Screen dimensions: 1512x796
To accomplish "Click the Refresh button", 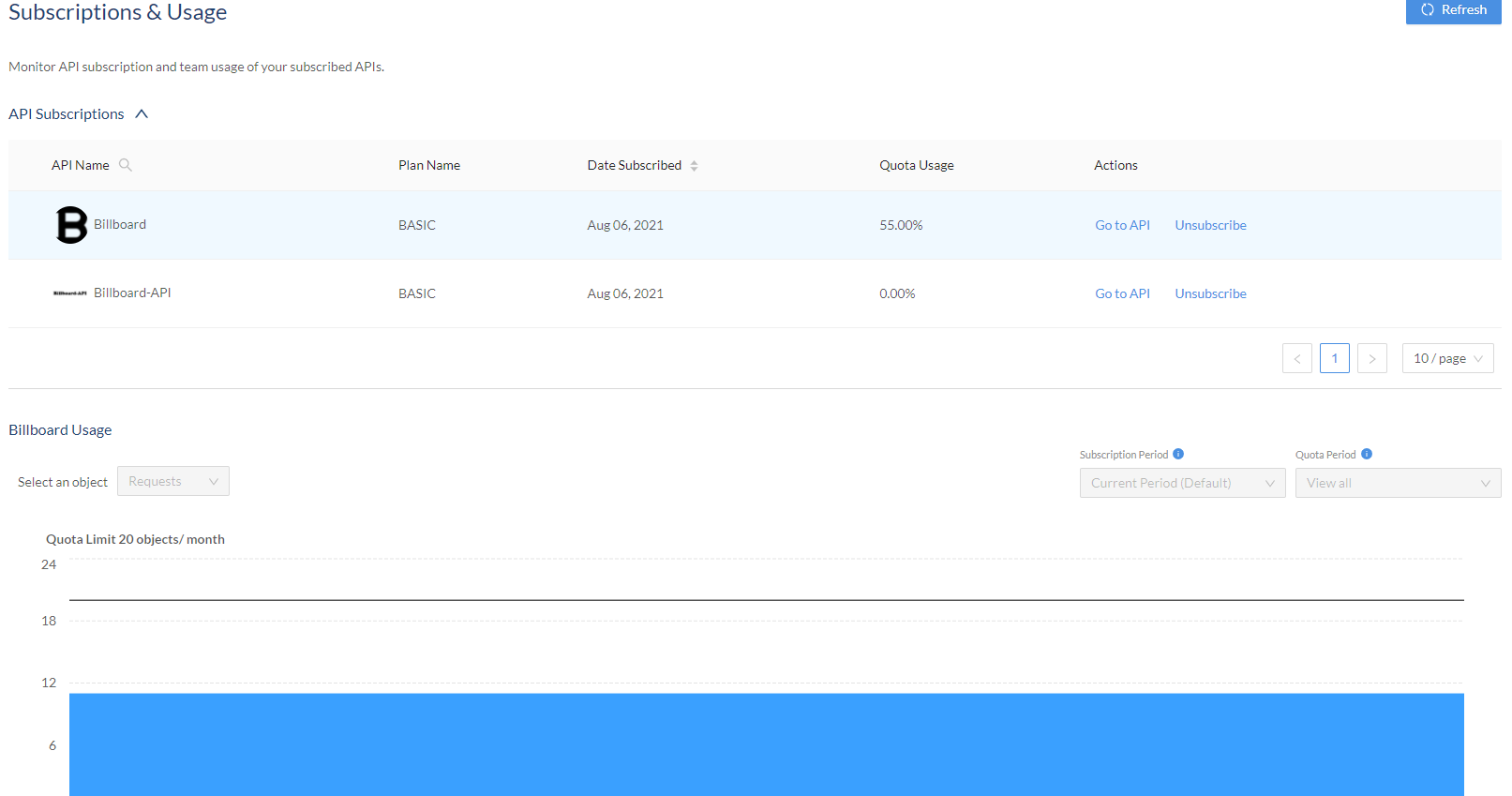I will pyautogui.click(x=1453, y=10).
